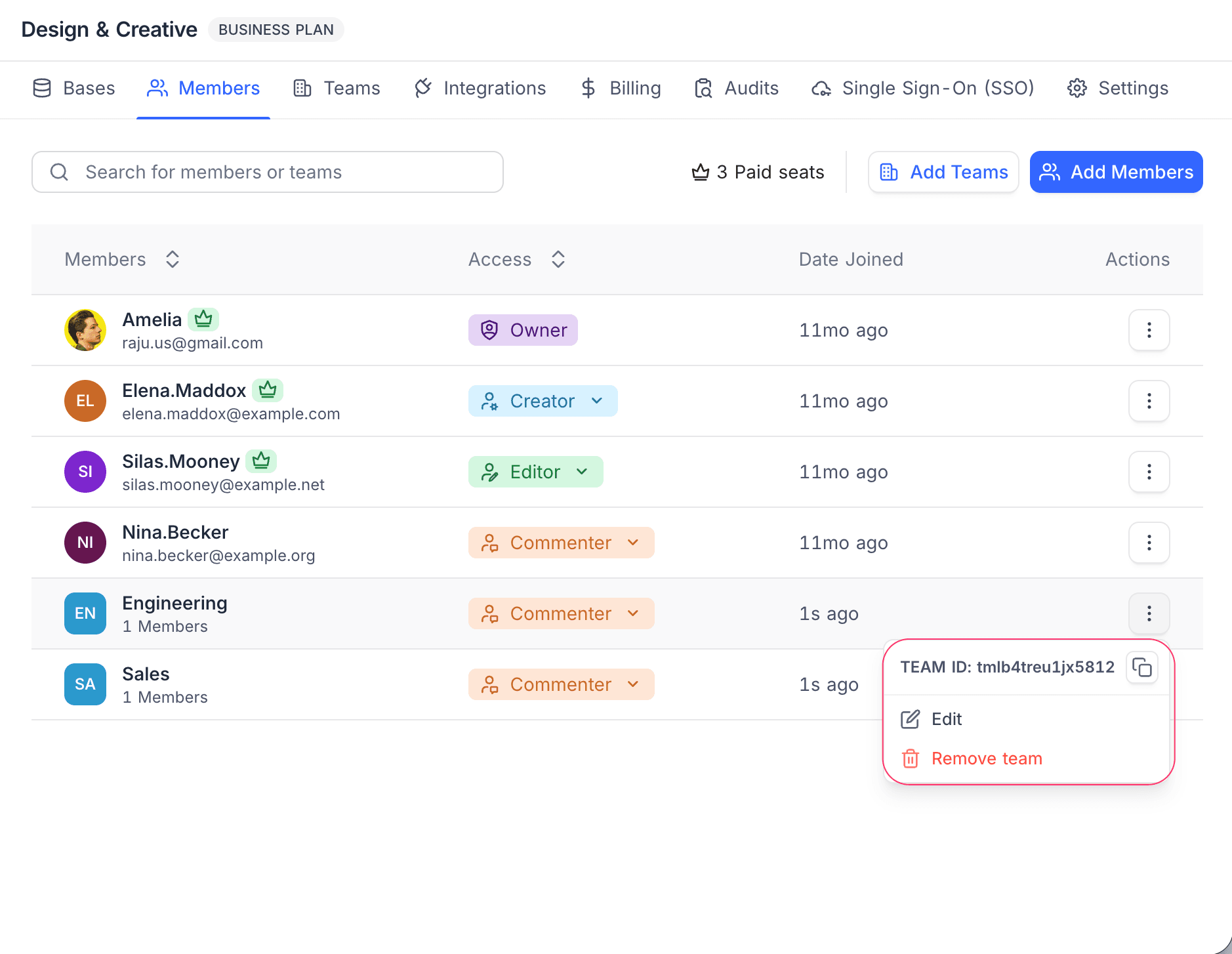Click the three-dot menu for Engineering team
Viewport: 1232px width, 954px height.
coord(1149,613)
